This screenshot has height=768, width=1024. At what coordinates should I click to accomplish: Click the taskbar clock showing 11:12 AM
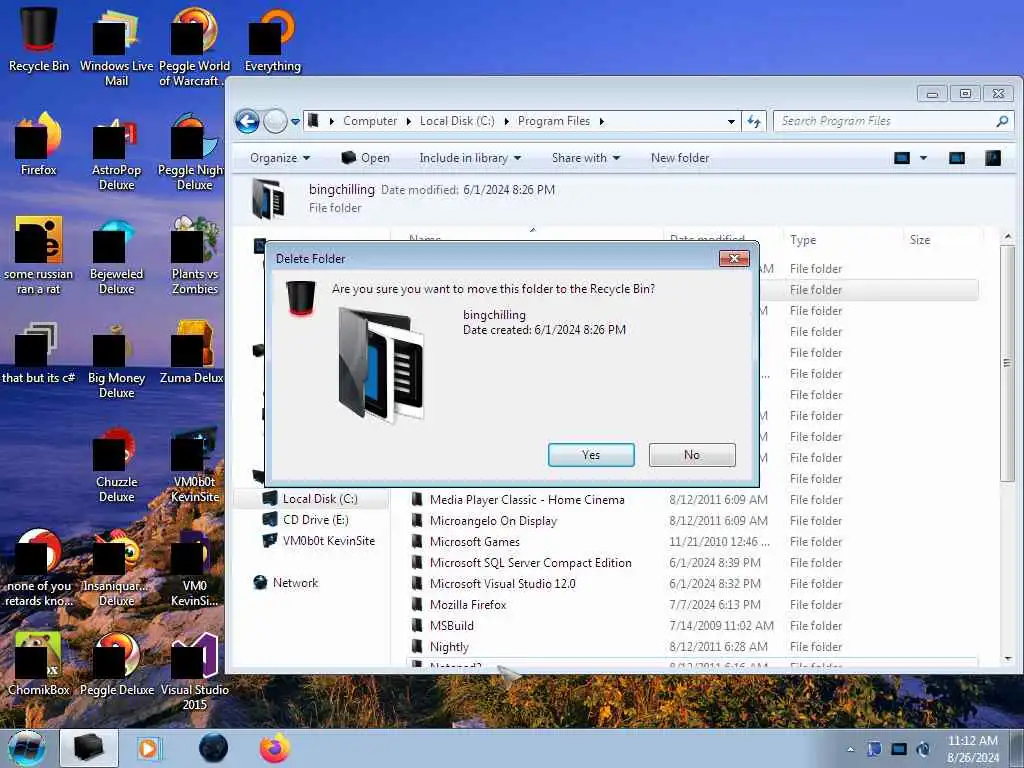(972, 749)
